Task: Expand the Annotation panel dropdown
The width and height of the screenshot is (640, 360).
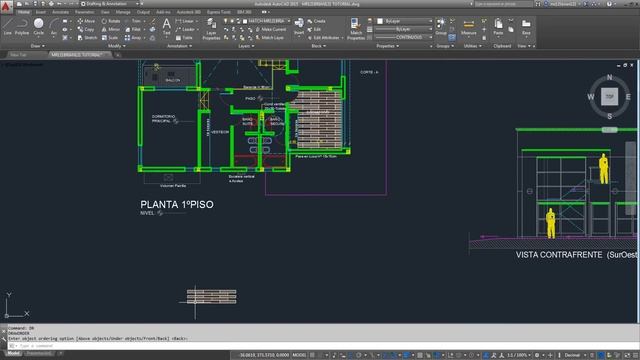Action: [x=180, y=46]
